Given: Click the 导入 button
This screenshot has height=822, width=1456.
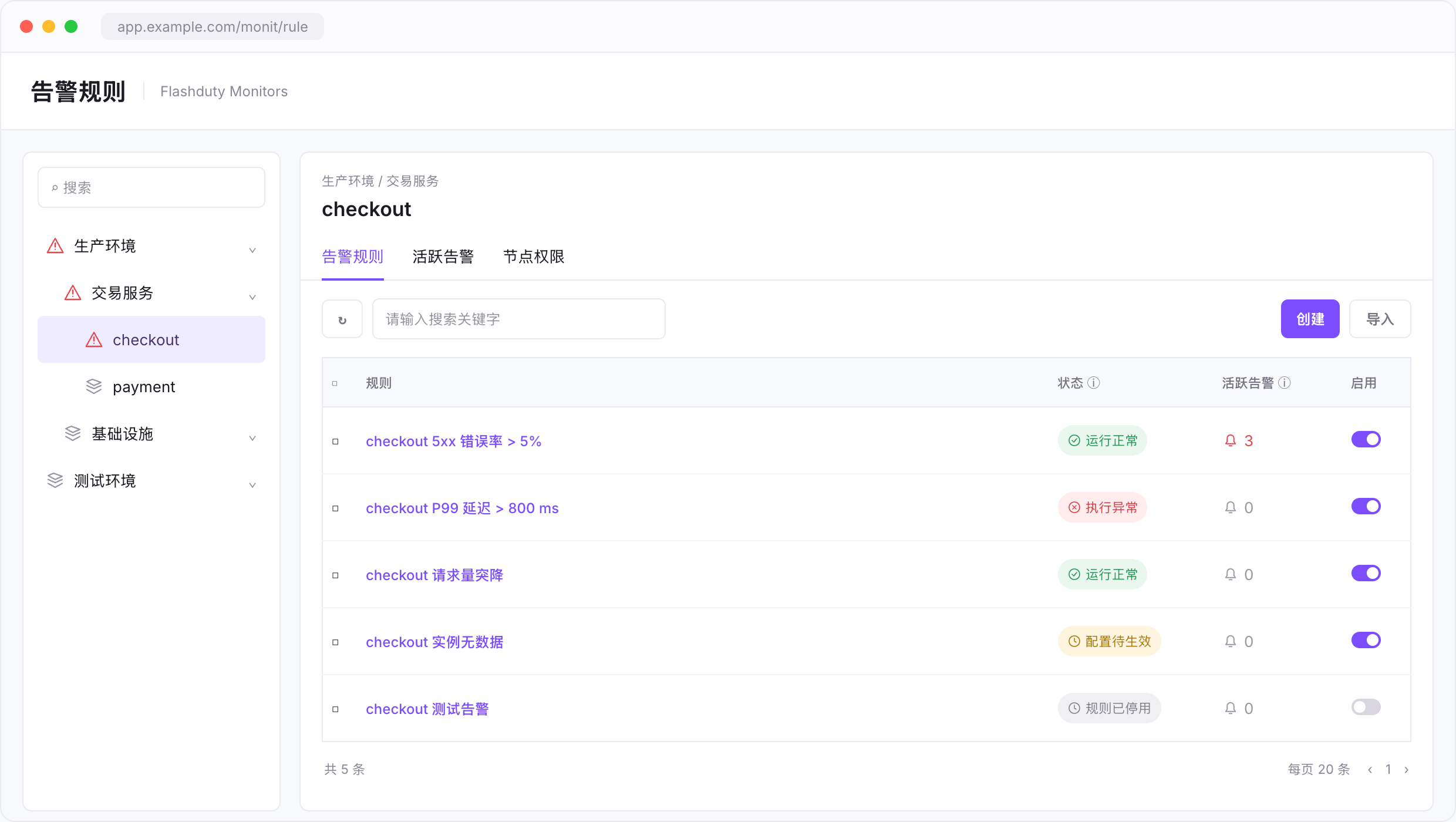Looking at the screenshot, I should pyautogui.click(x=1380, y=319).
